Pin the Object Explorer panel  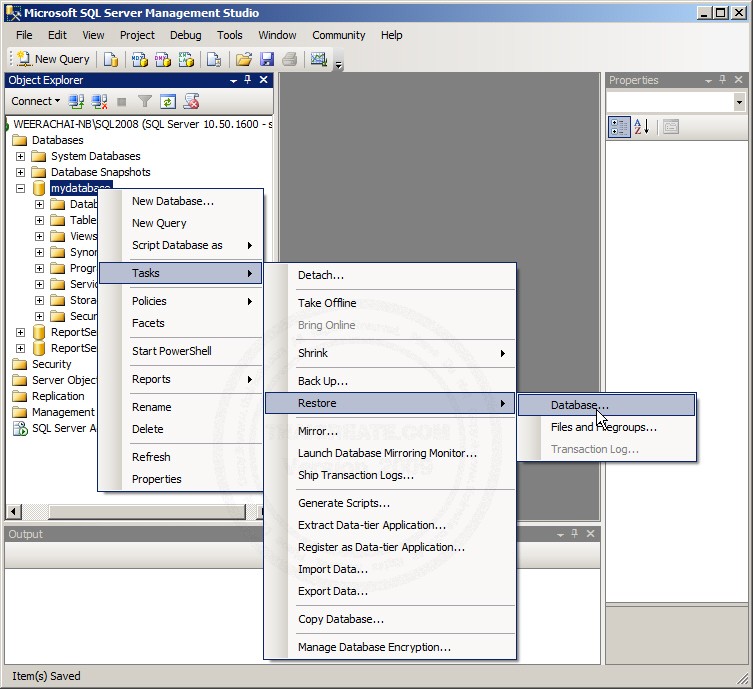coord(248,80)
